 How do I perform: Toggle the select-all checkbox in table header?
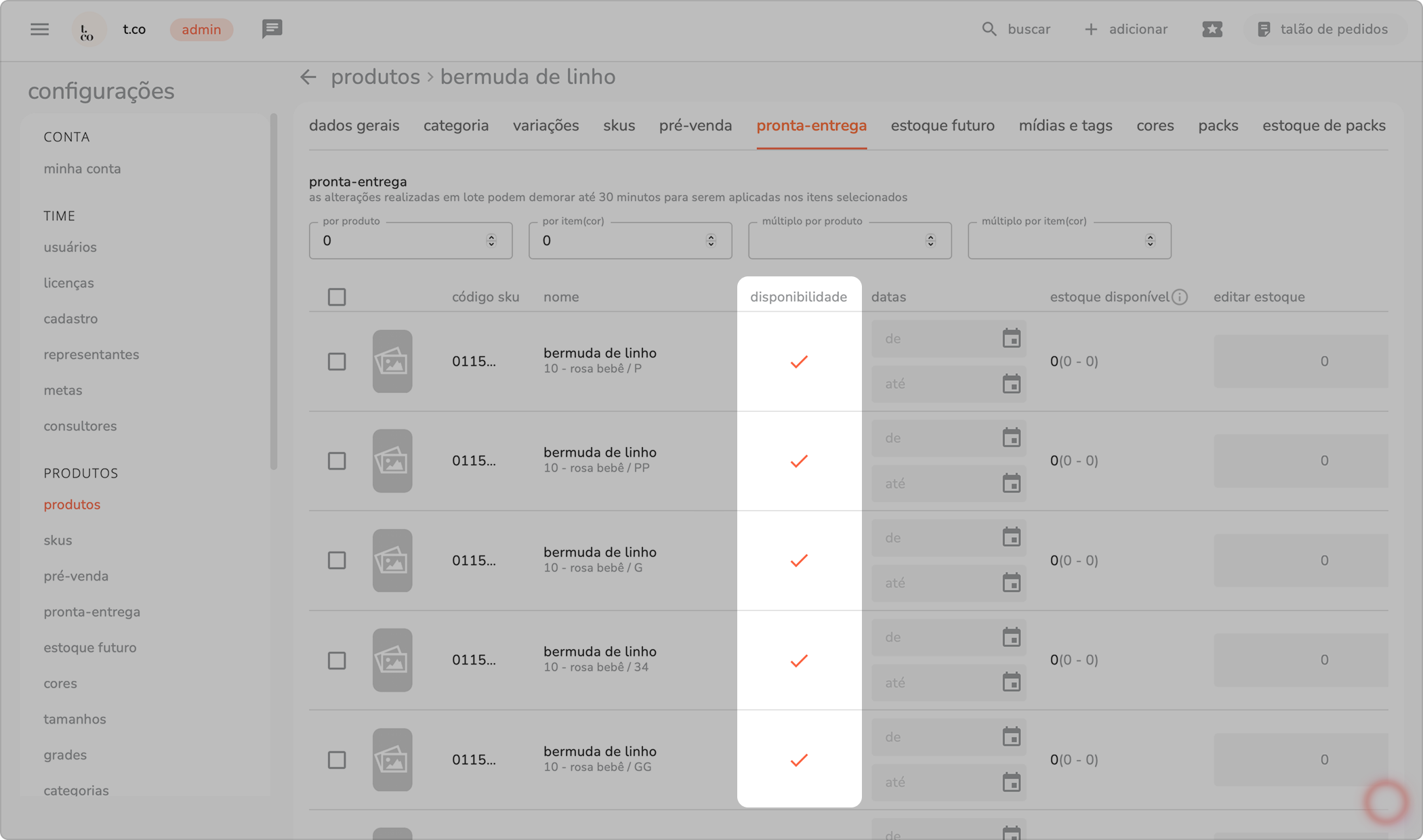(337, 297)
